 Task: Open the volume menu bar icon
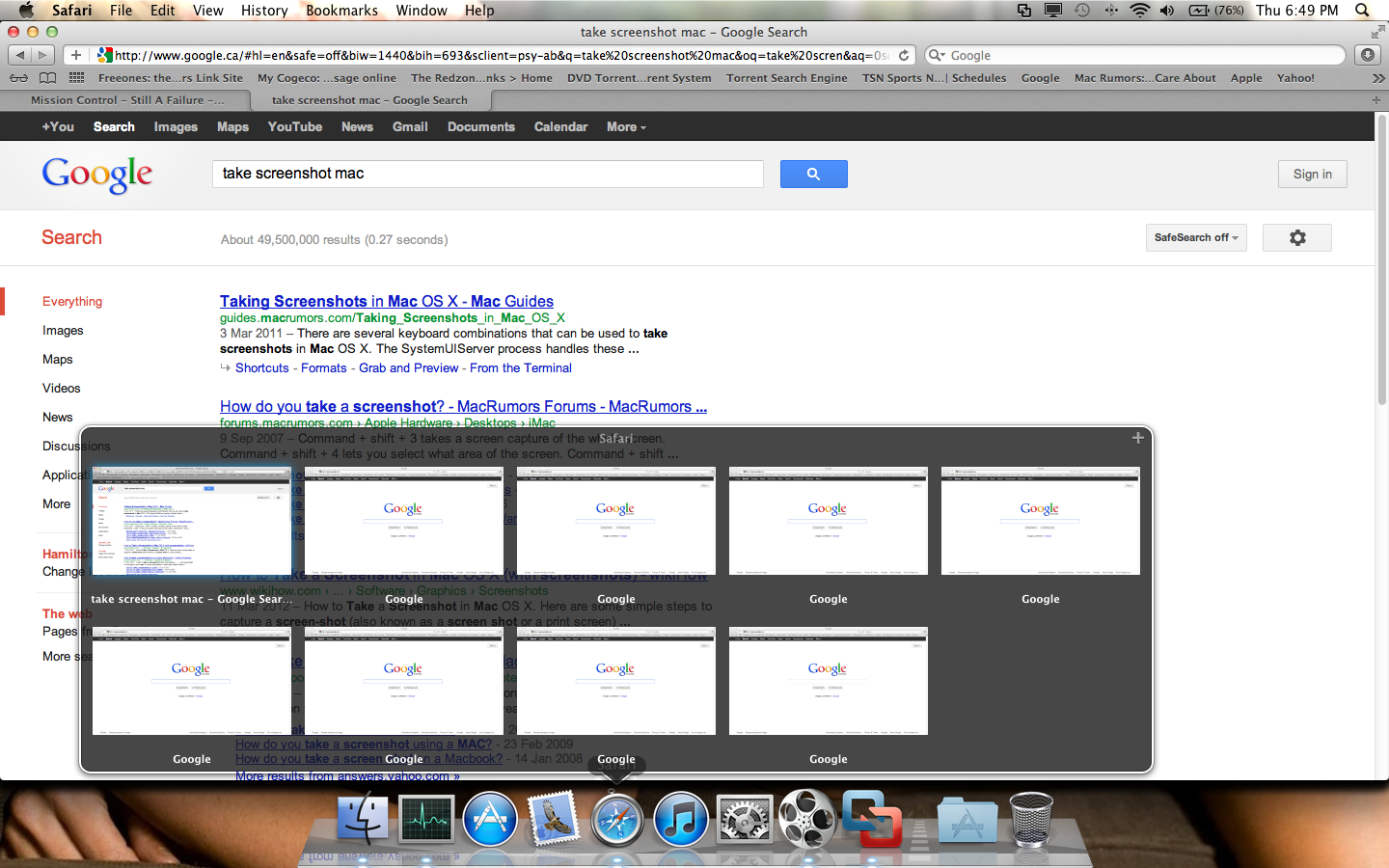pos(1167,11)
